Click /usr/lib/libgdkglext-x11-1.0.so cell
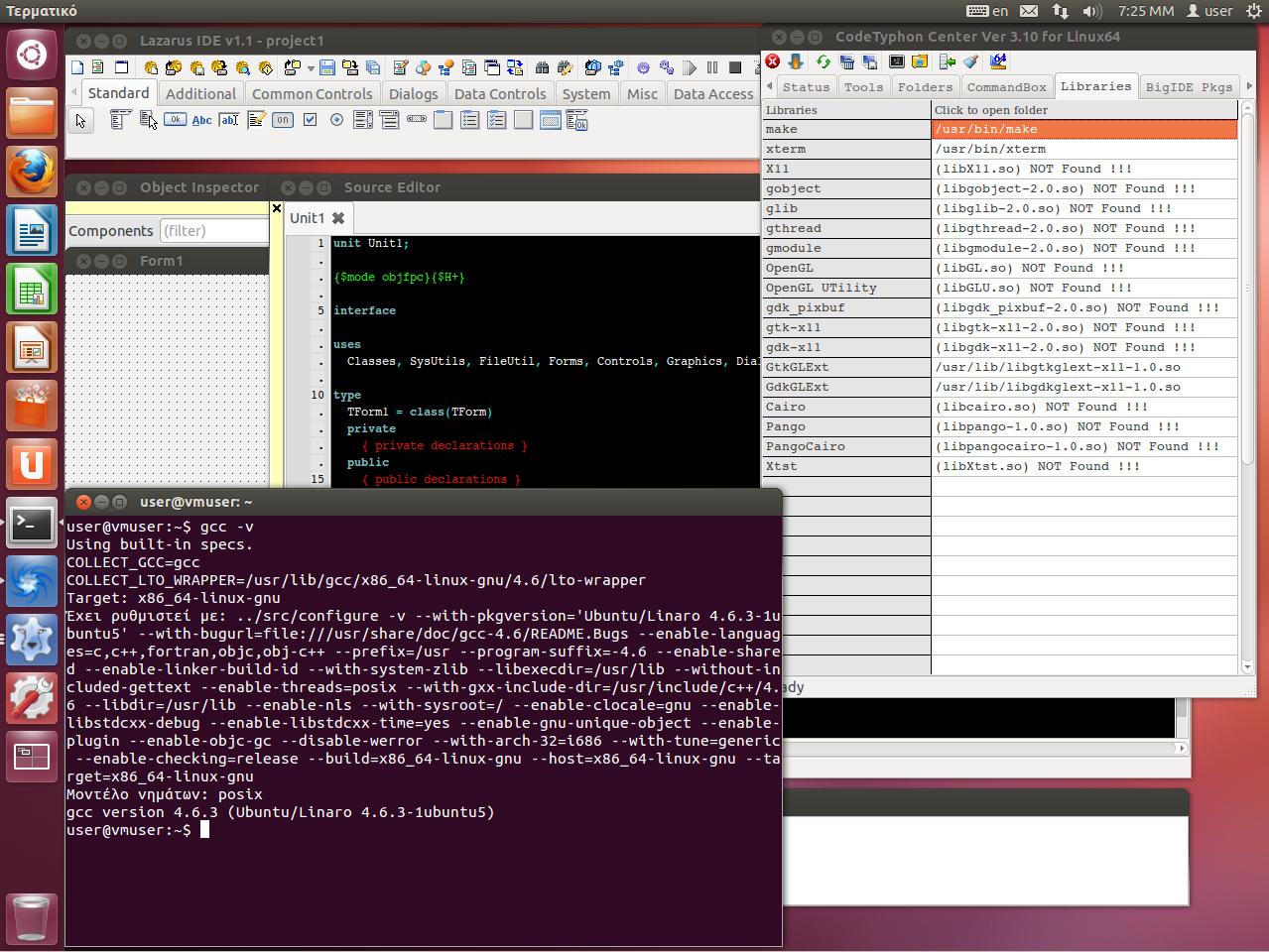This screenshot has height=952, width=1269. click(1084, 387)
